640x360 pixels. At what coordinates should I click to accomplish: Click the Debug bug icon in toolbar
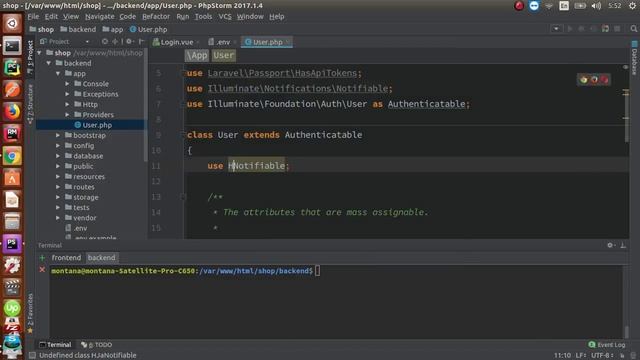coord(581,29)
